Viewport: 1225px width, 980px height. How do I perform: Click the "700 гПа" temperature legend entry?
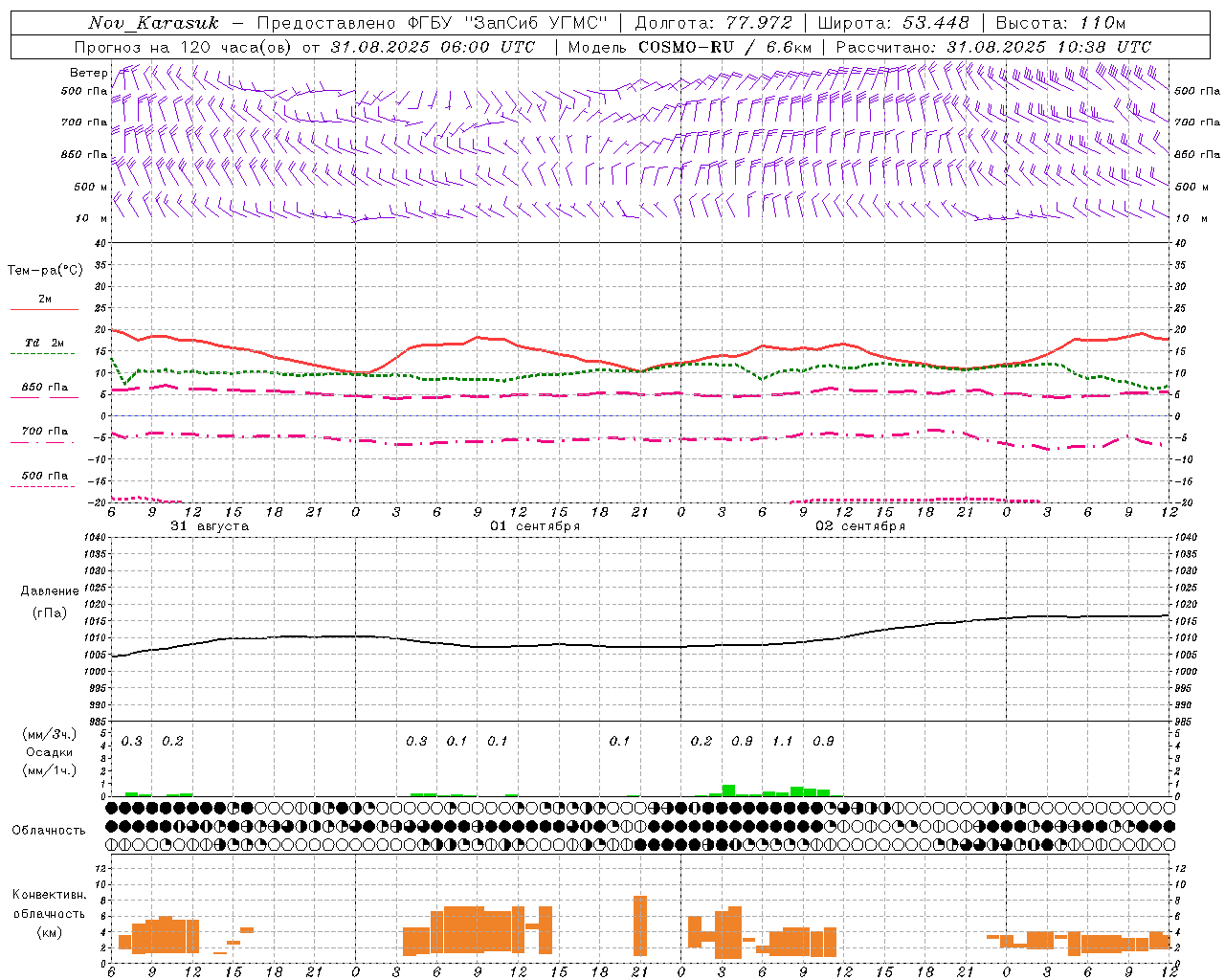pyautogui.click(x=45, y=431)
